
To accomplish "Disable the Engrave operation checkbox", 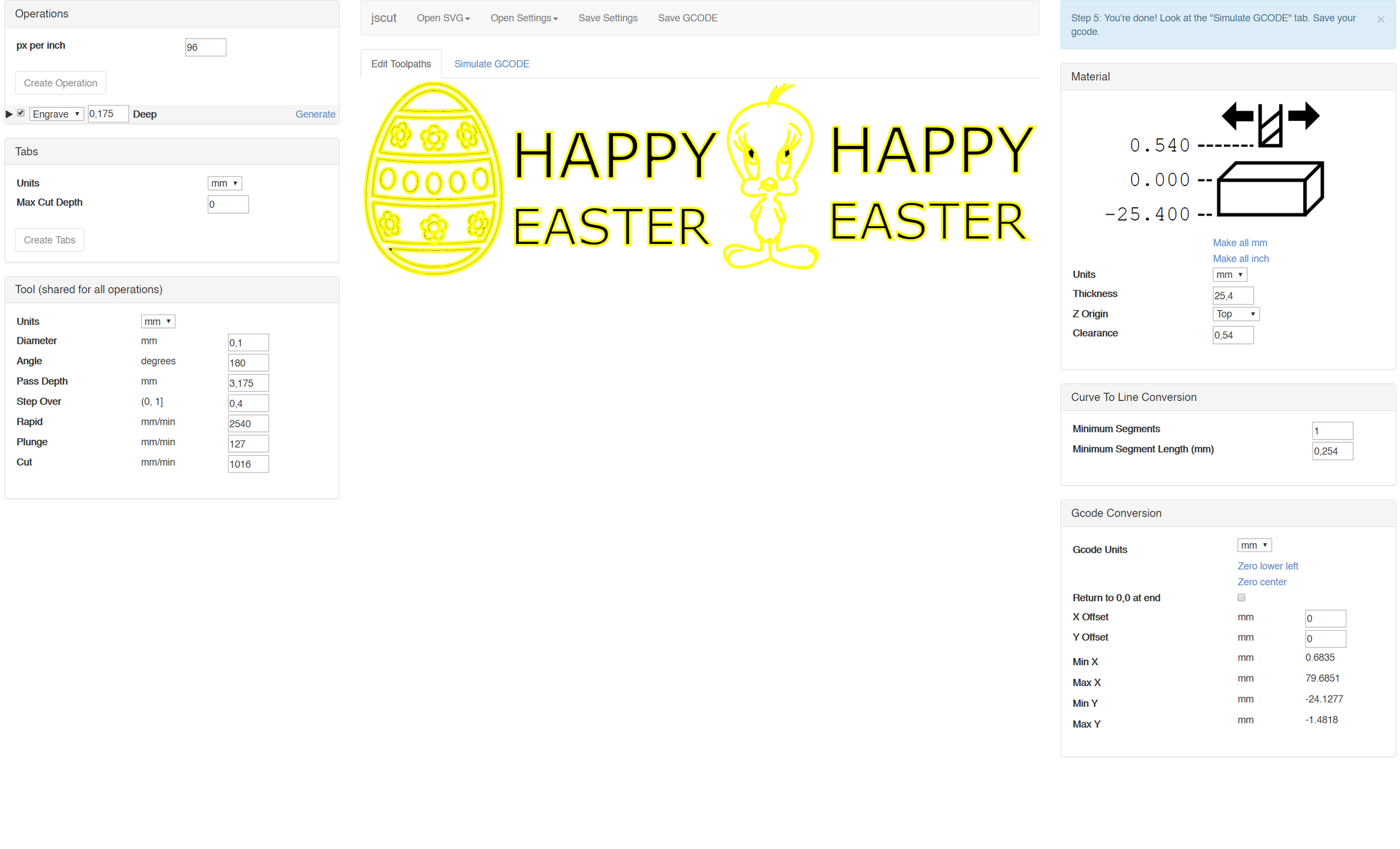I will click(x=21, y=113).
